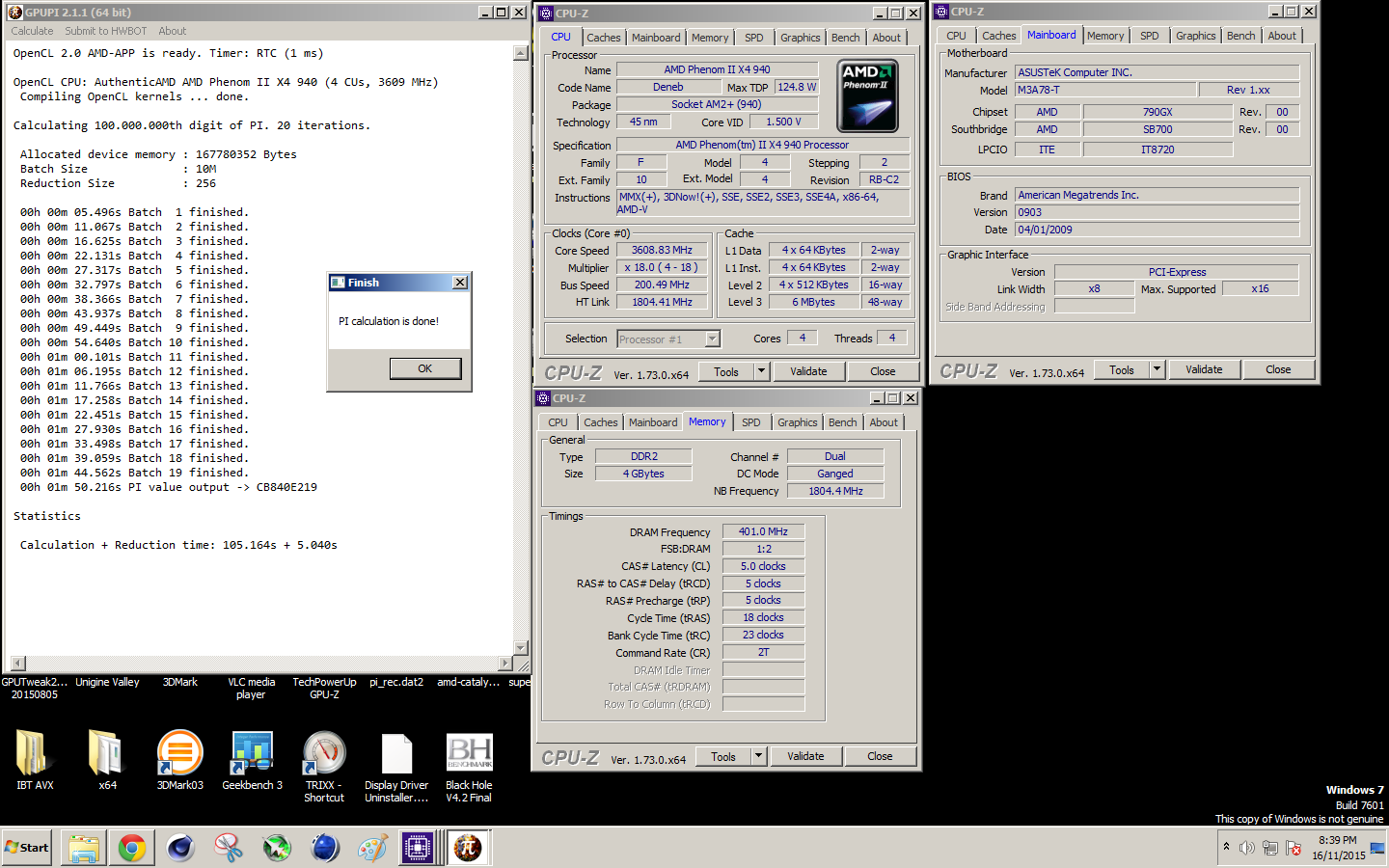Expand Tools dropdown arrow in Mainboard window
This screenshot has width=1389, height=868.
coord(1157,369)
